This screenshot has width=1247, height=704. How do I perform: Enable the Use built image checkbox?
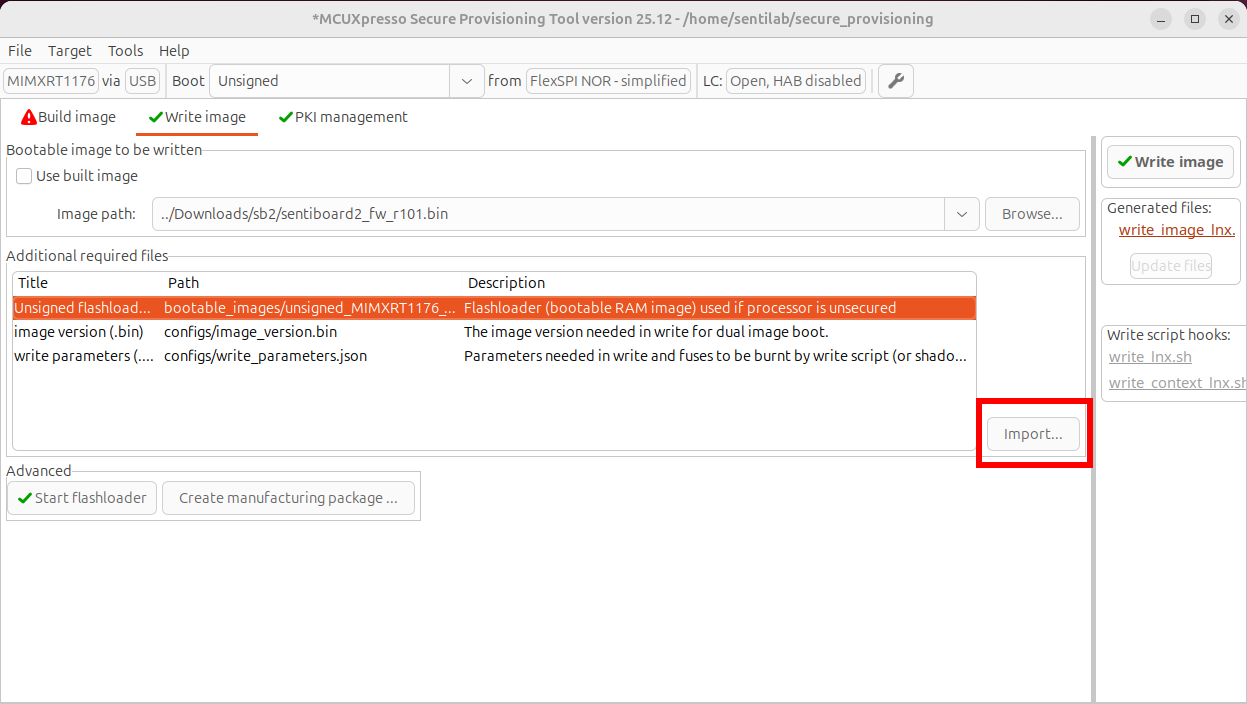tap(24, 176)
